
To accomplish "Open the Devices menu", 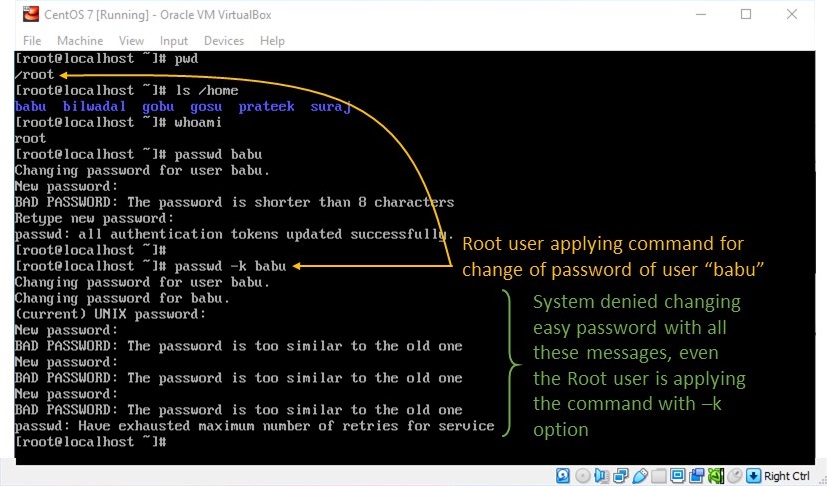I will [224, 41].
